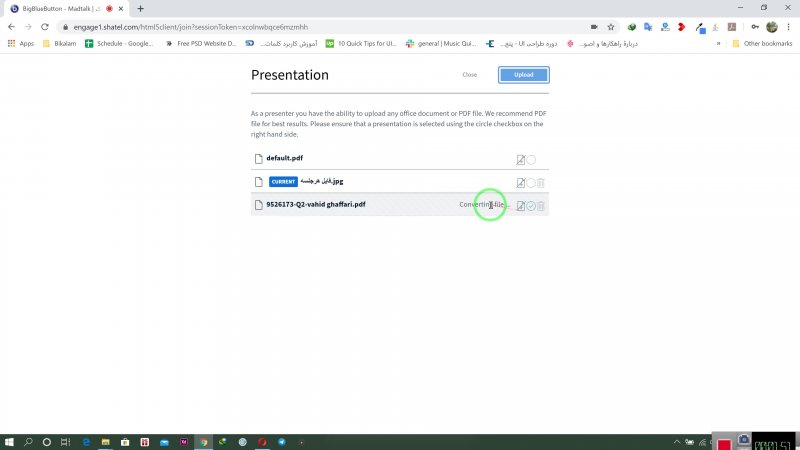This screenshot has height=450, width=800.
Task: Reload the page in Chrome
Action: (45, 27)
